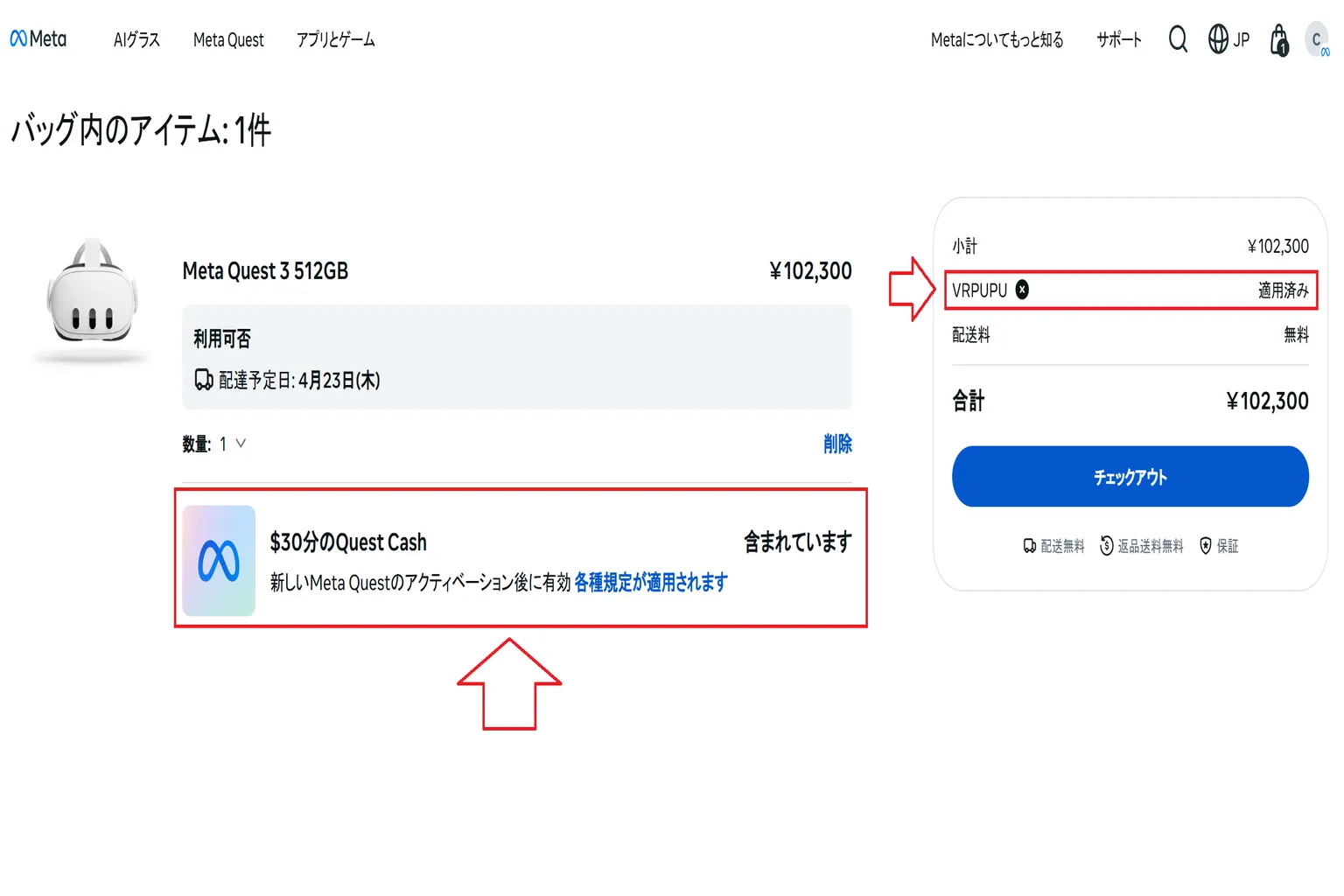Viewport: 1344px width, 896px height.
Task: Click the 無料 shipping value
Action: point(1297,334)
